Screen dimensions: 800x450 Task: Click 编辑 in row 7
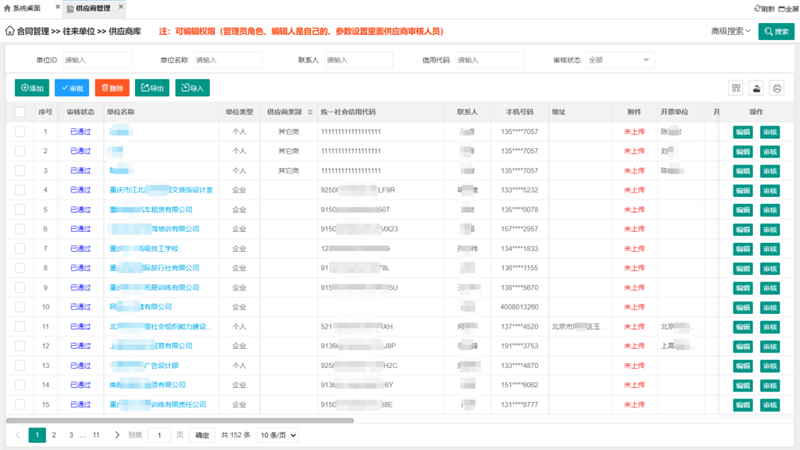(743, 249)
